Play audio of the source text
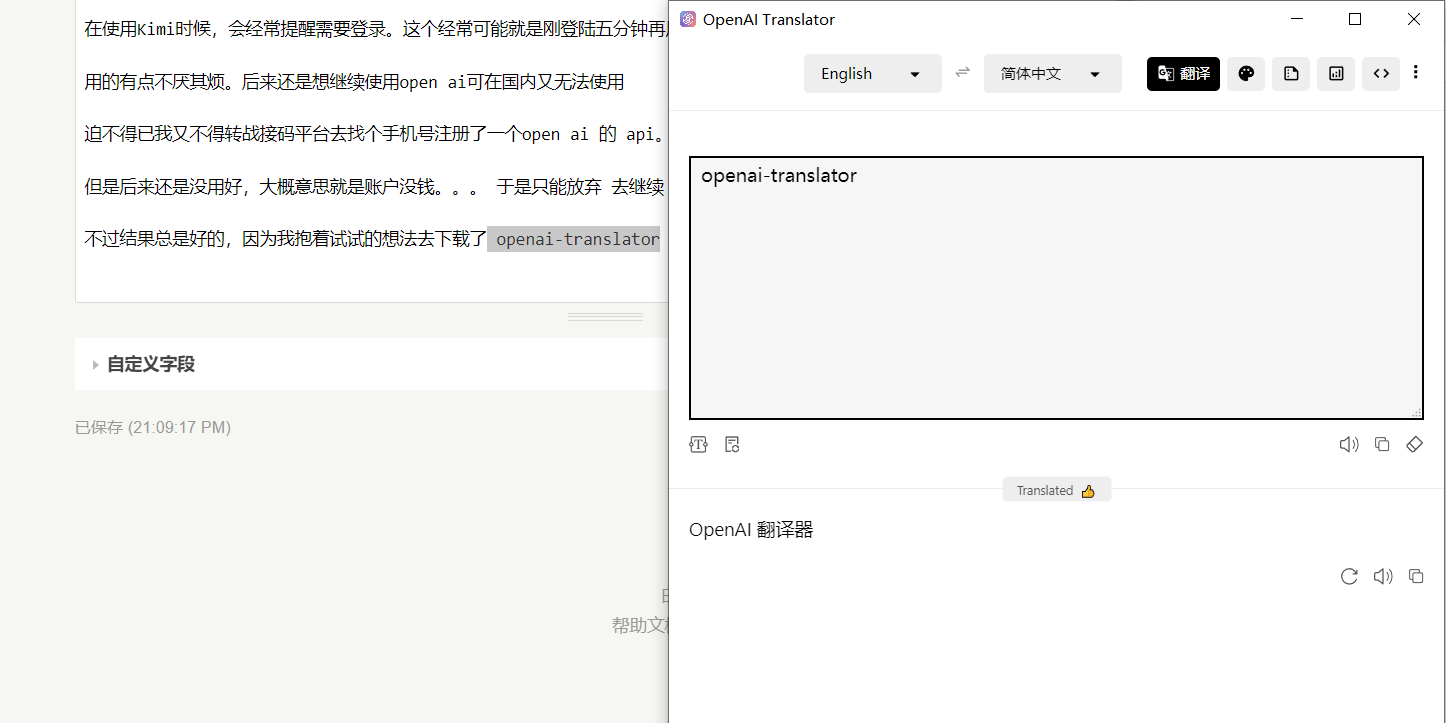This screenshot has width=1446, height=723. pos(1349,445)
